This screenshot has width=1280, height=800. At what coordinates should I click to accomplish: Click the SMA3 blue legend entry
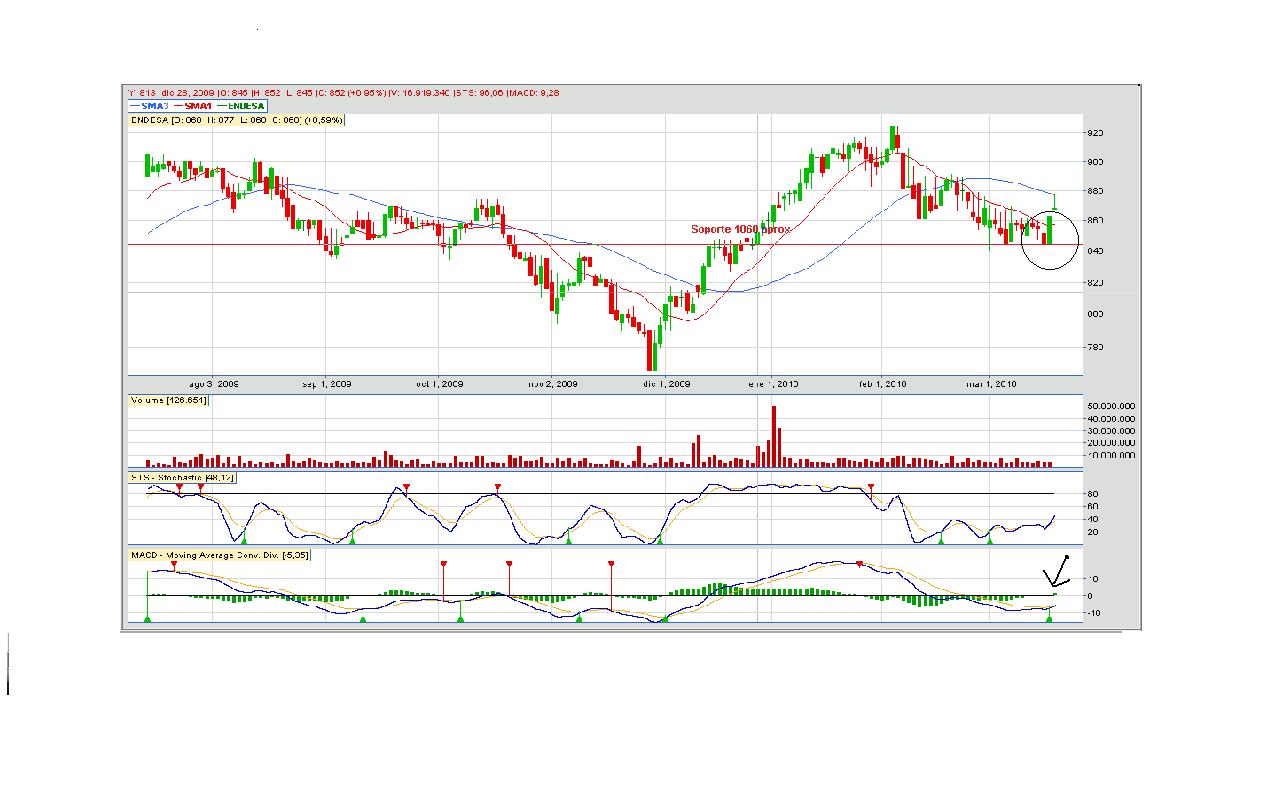[x=148, y=105]
